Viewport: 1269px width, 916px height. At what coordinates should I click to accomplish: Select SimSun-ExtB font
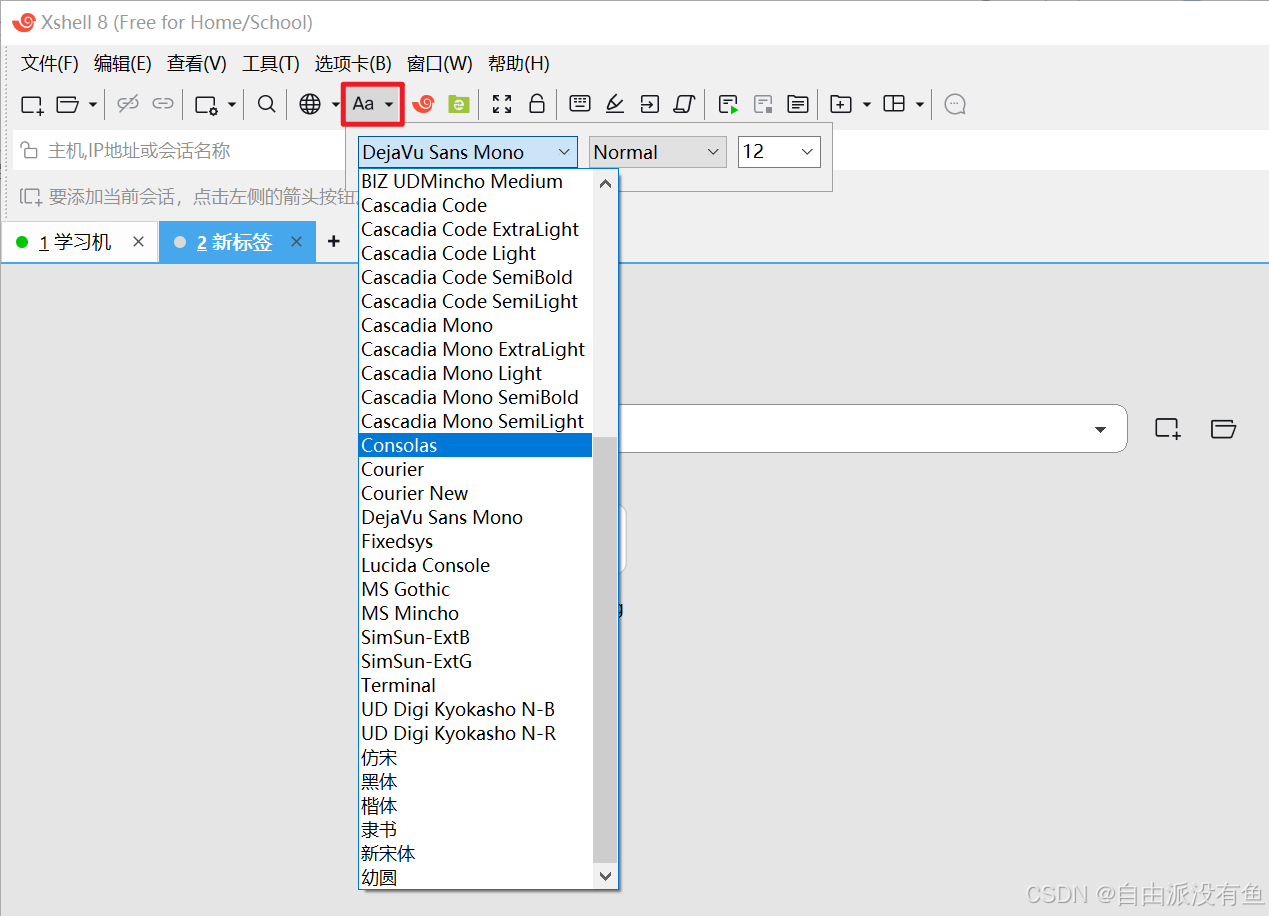click(x=475, y=637)
